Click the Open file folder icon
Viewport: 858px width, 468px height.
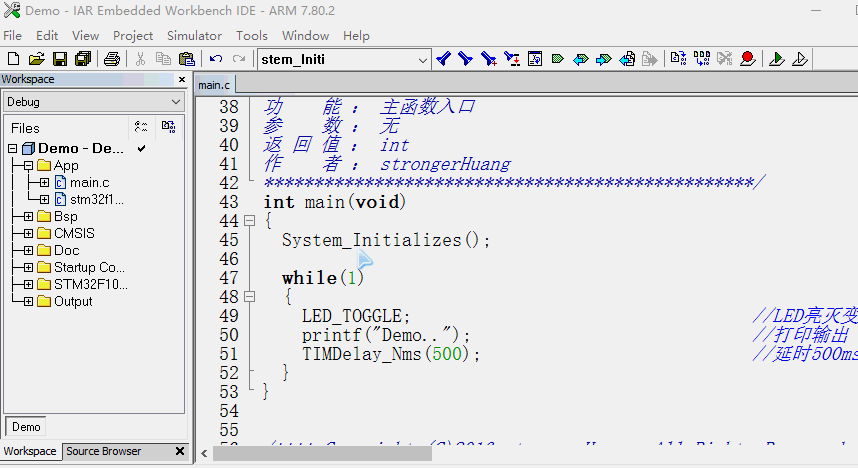coord(36,59)
